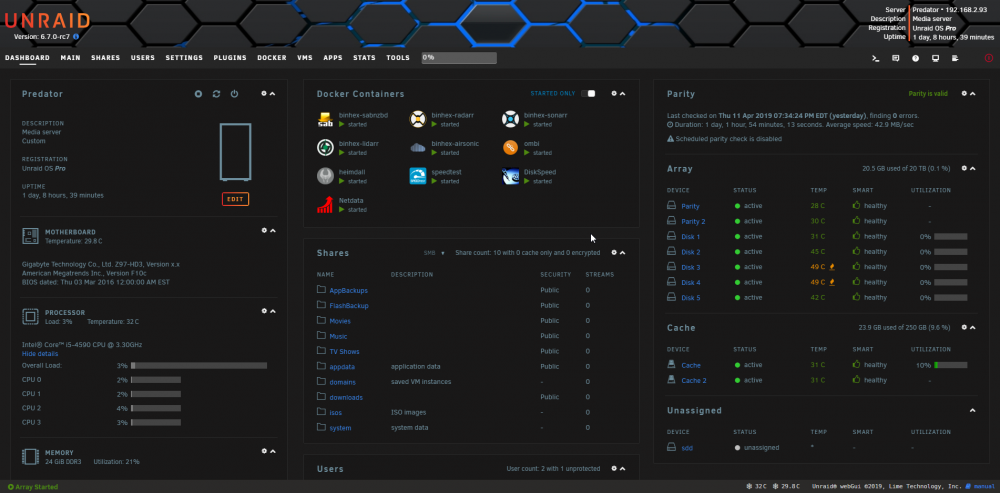Click the Memory section gear icon
Viewport: 1000px width, 493px height.
point(264,451)
